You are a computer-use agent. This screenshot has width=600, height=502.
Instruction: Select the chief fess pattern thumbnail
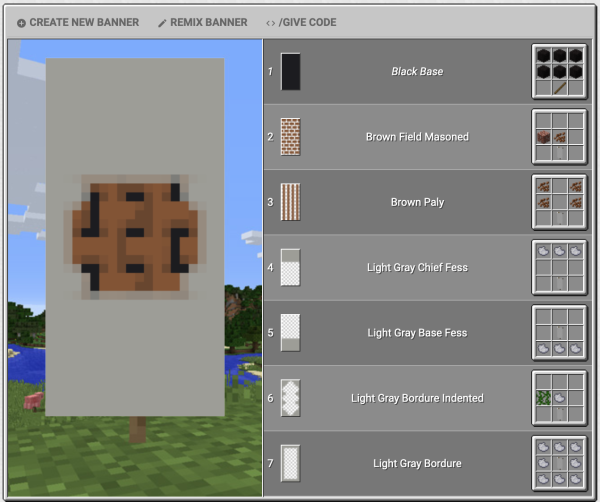[x=290, y=267]
